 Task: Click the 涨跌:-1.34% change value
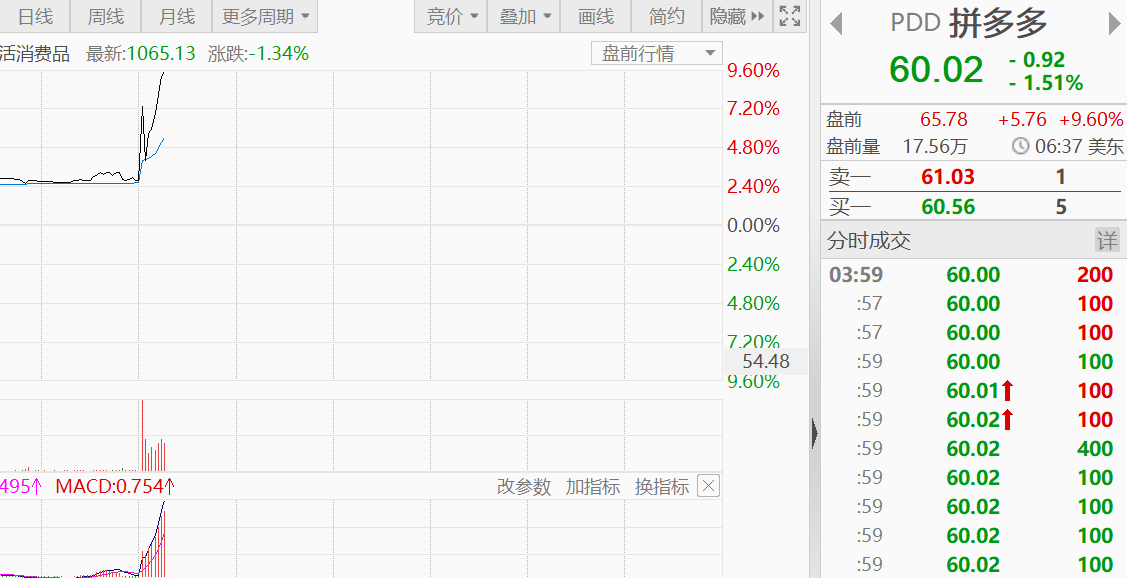[258, 53]
